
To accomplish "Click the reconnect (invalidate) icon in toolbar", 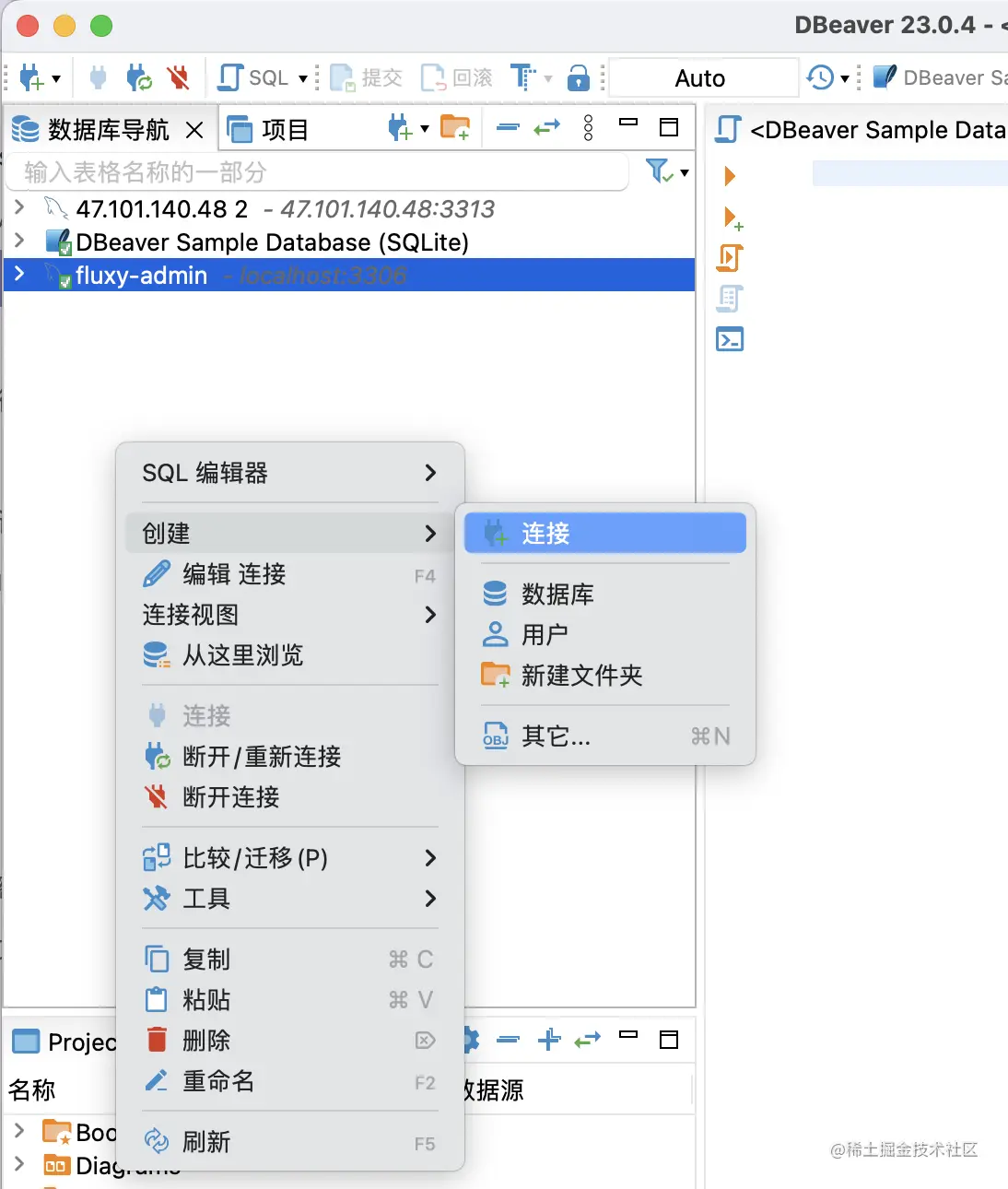I will (139, 78).
